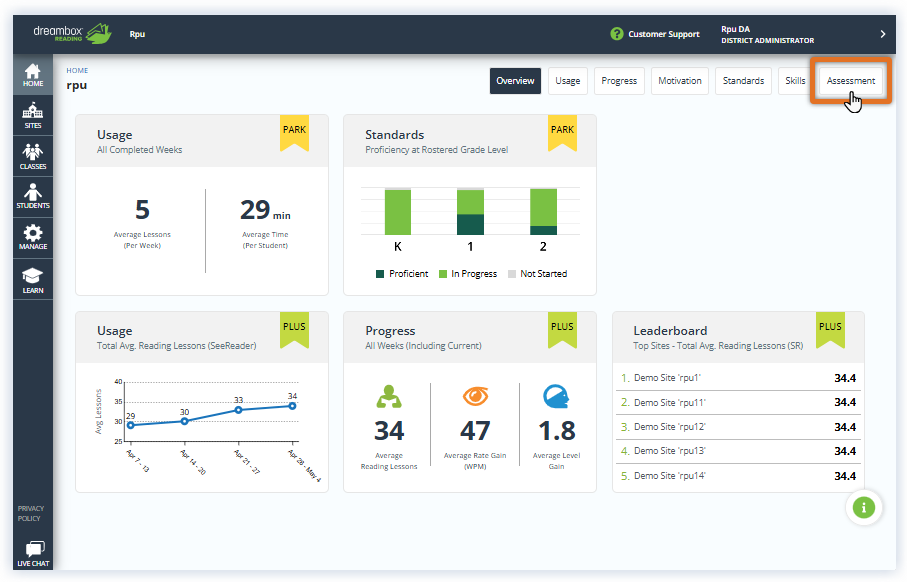The image size is (907, 582).
Task: Toggle the In Progress legend item
Action: (467, 273)
